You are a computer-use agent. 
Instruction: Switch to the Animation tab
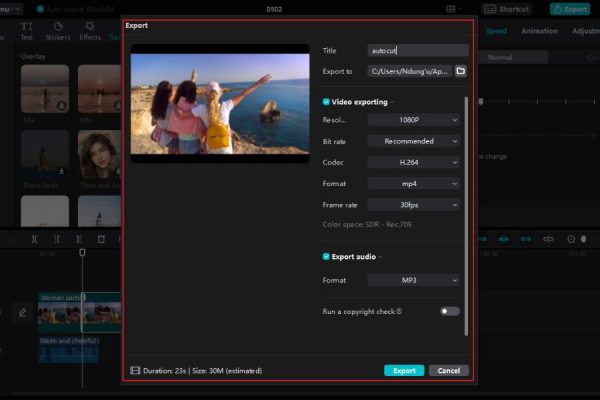pos(539,31)
